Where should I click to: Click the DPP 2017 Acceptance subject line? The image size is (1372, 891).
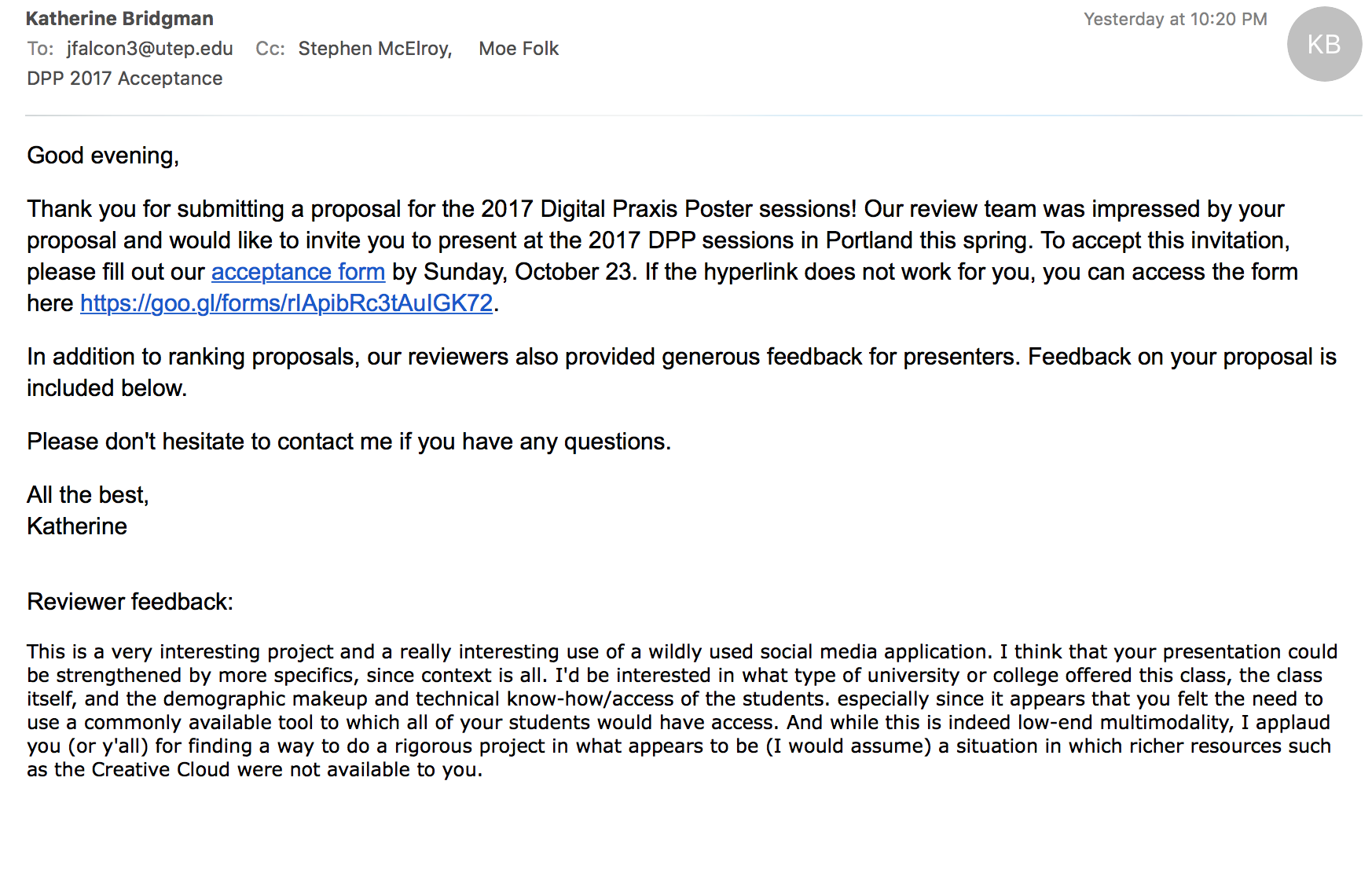(125, 79)
